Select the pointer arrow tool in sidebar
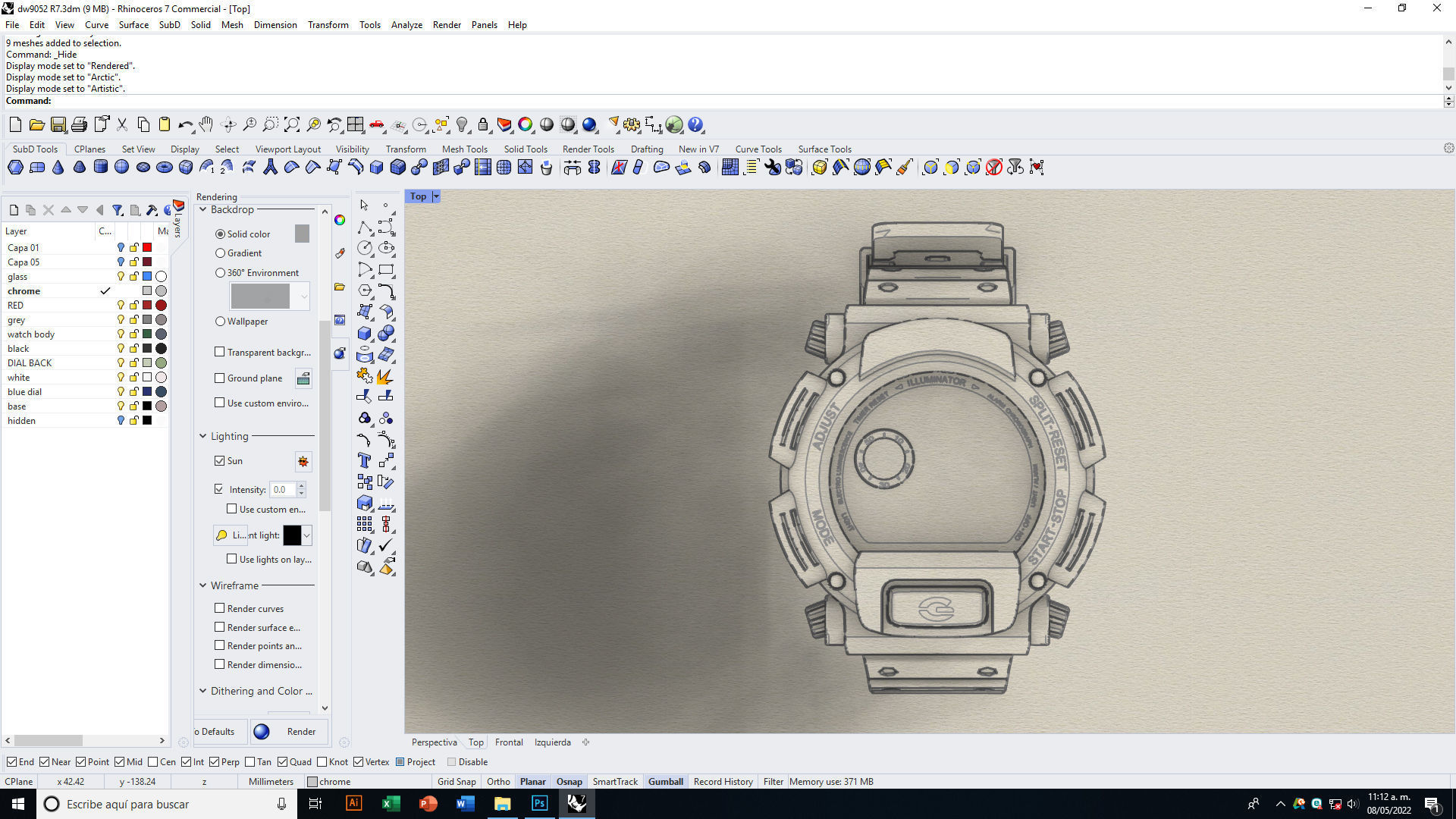The width and height of the screenshot is (1456, 819). [x=364, y=205]
